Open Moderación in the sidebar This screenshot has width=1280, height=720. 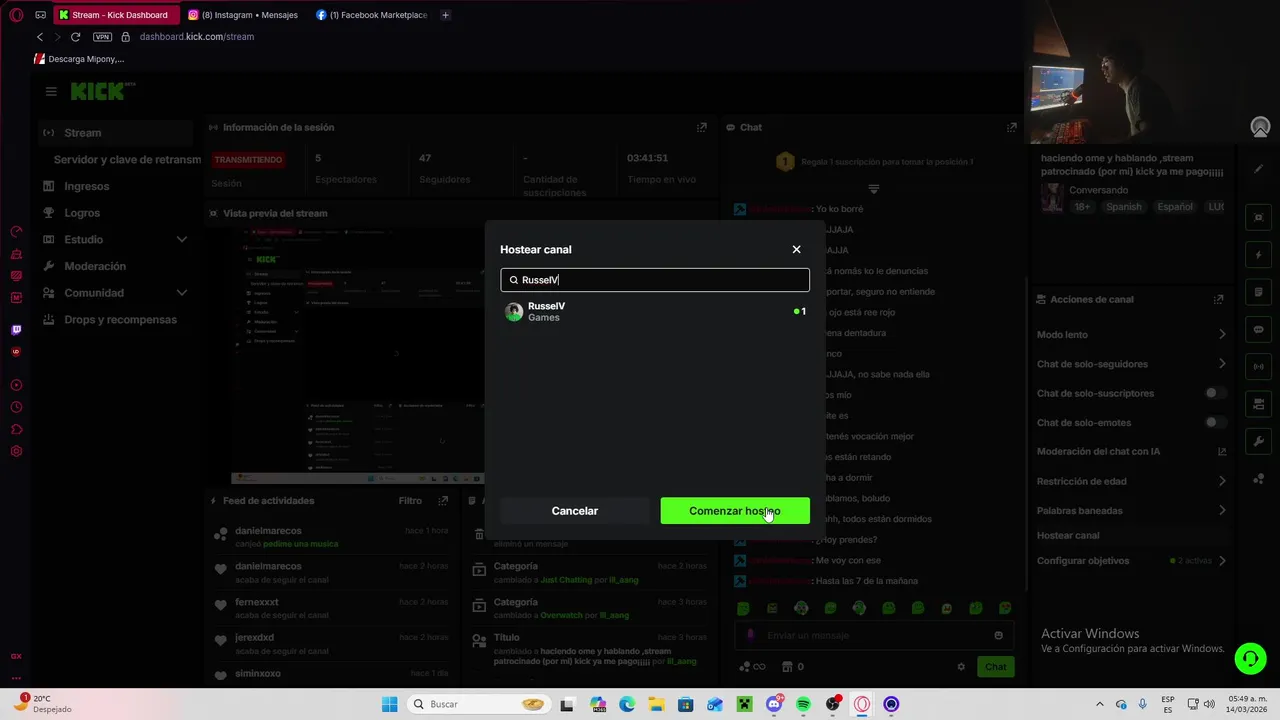116,266
